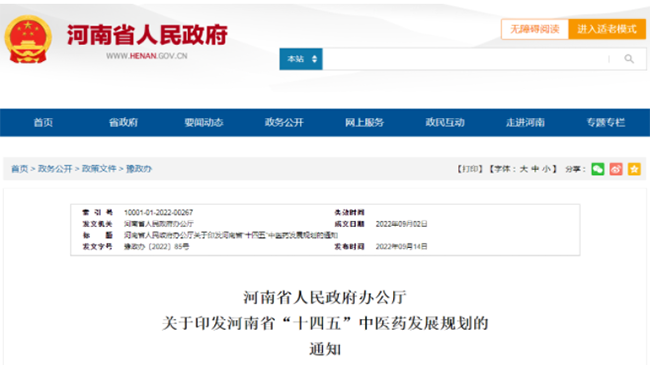The height and width of the screenshot is (365, 650).
Task: Click the 无障碍阅读 button
Action: tap(534, 29)
